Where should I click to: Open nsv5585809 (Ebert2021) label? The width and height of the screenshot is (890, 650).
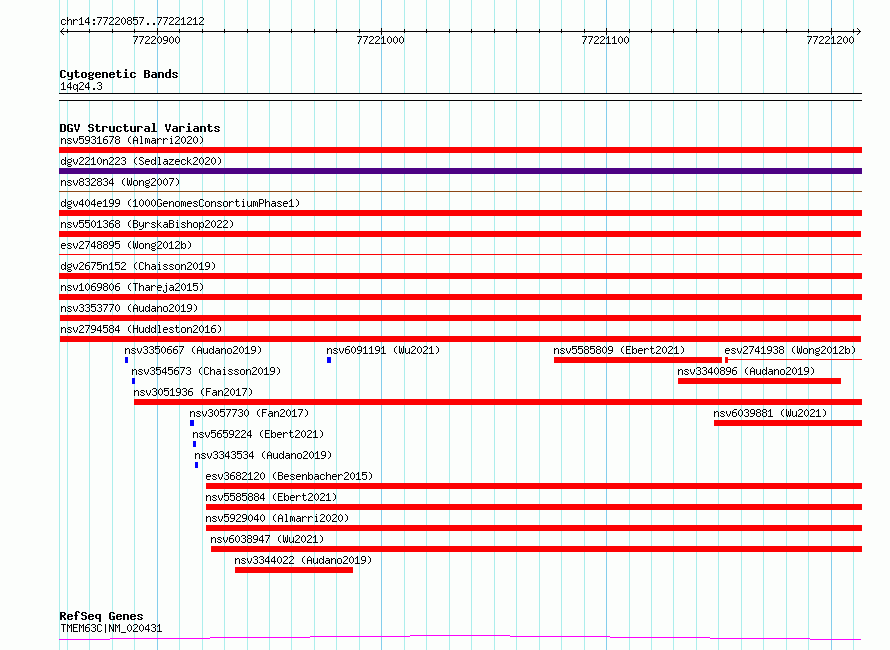point(619,350)
